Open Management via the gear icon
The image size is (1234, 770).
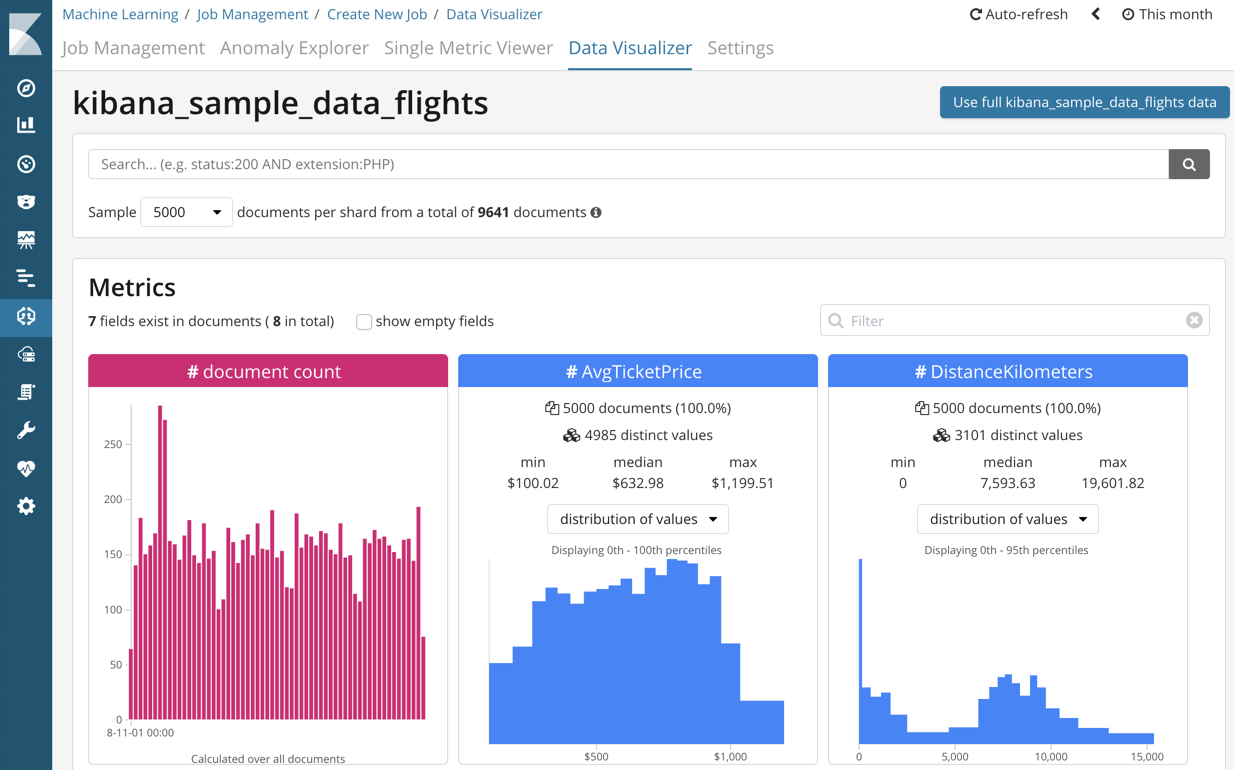coord(26,505)
